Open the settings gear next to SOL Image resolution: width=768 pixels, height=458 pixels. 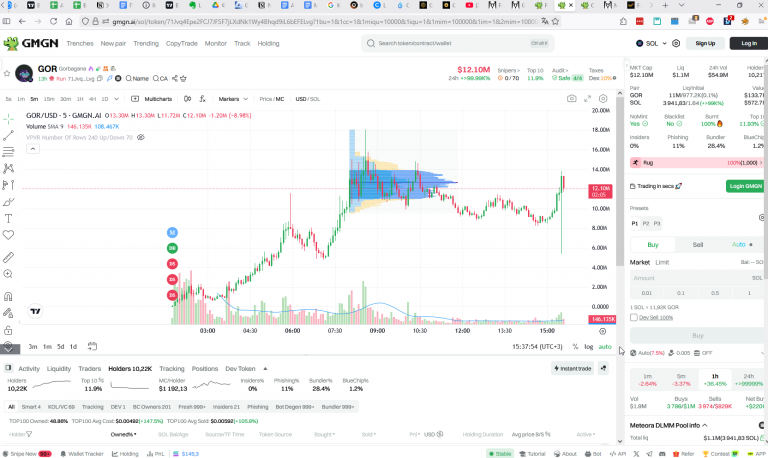click(x=676, y=43)
